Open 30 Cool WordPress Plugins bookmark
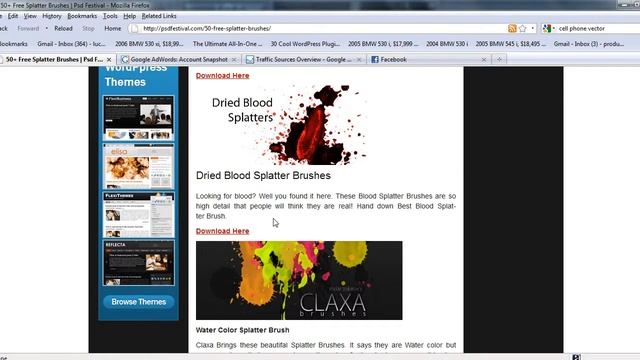The height and width of the screenshot is (360, 640). point(305,44)
